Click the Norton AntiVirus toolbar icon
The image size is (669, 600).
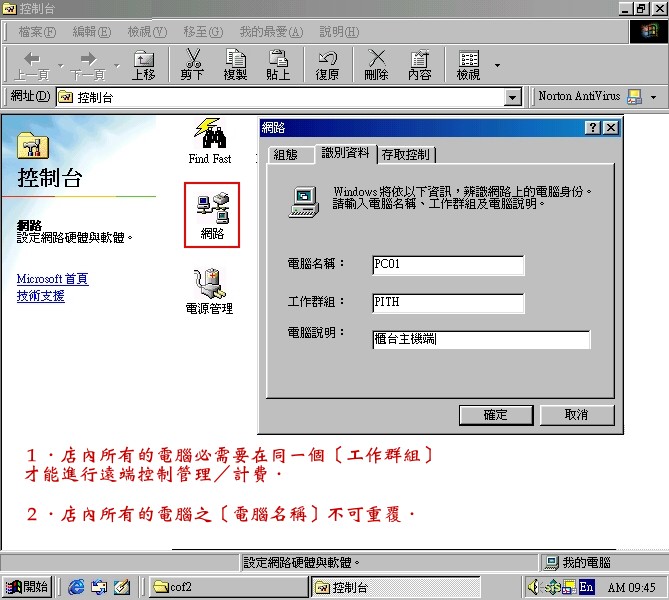pos(634,97)
